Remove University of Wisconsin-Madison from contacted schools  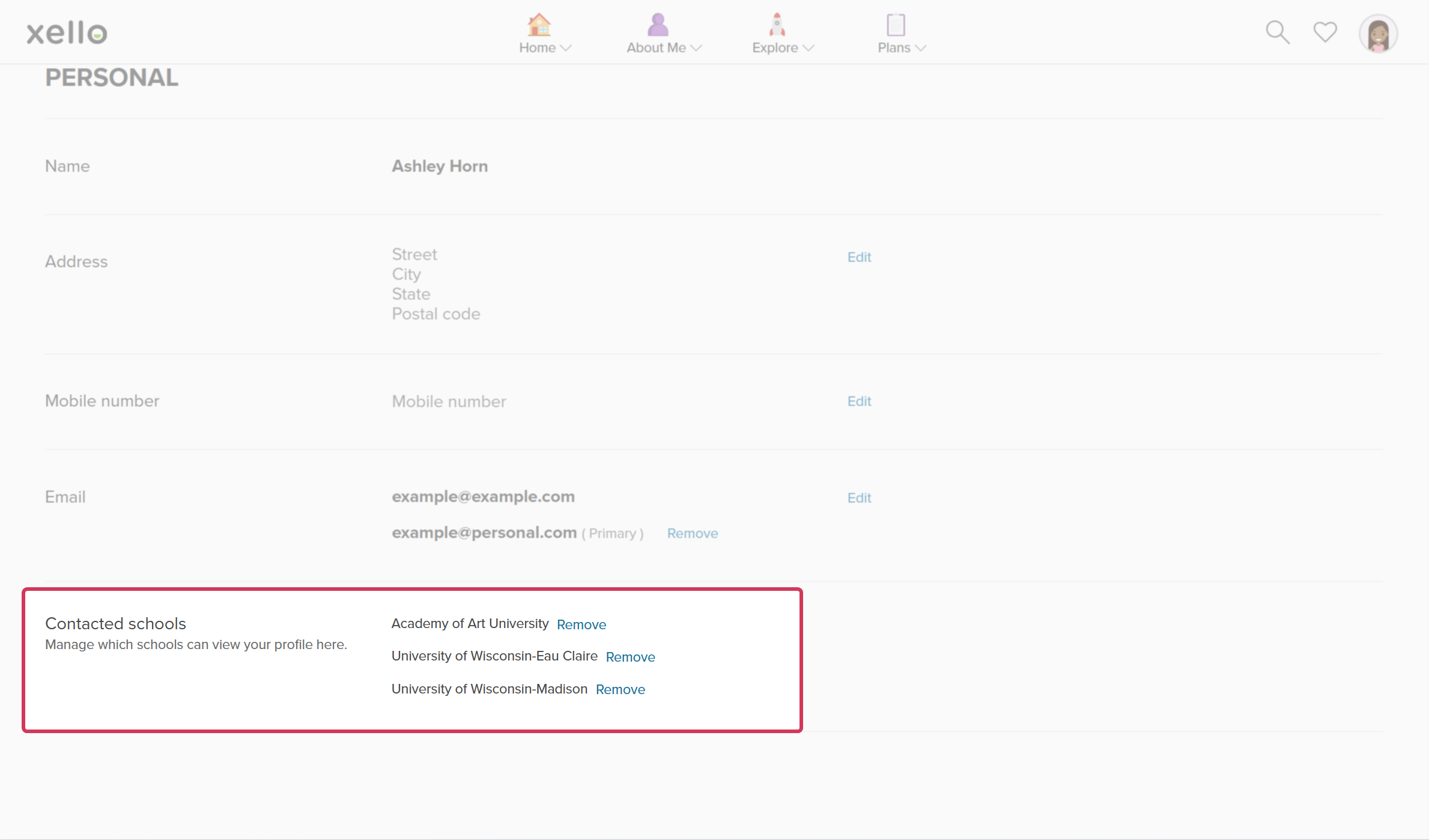coord(620,689)
